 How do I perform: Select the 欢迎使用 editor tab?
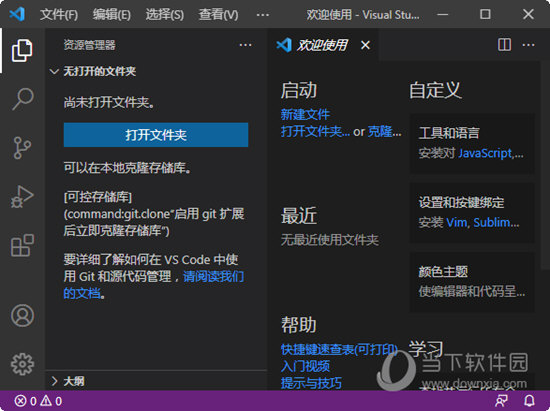point(323,45)
